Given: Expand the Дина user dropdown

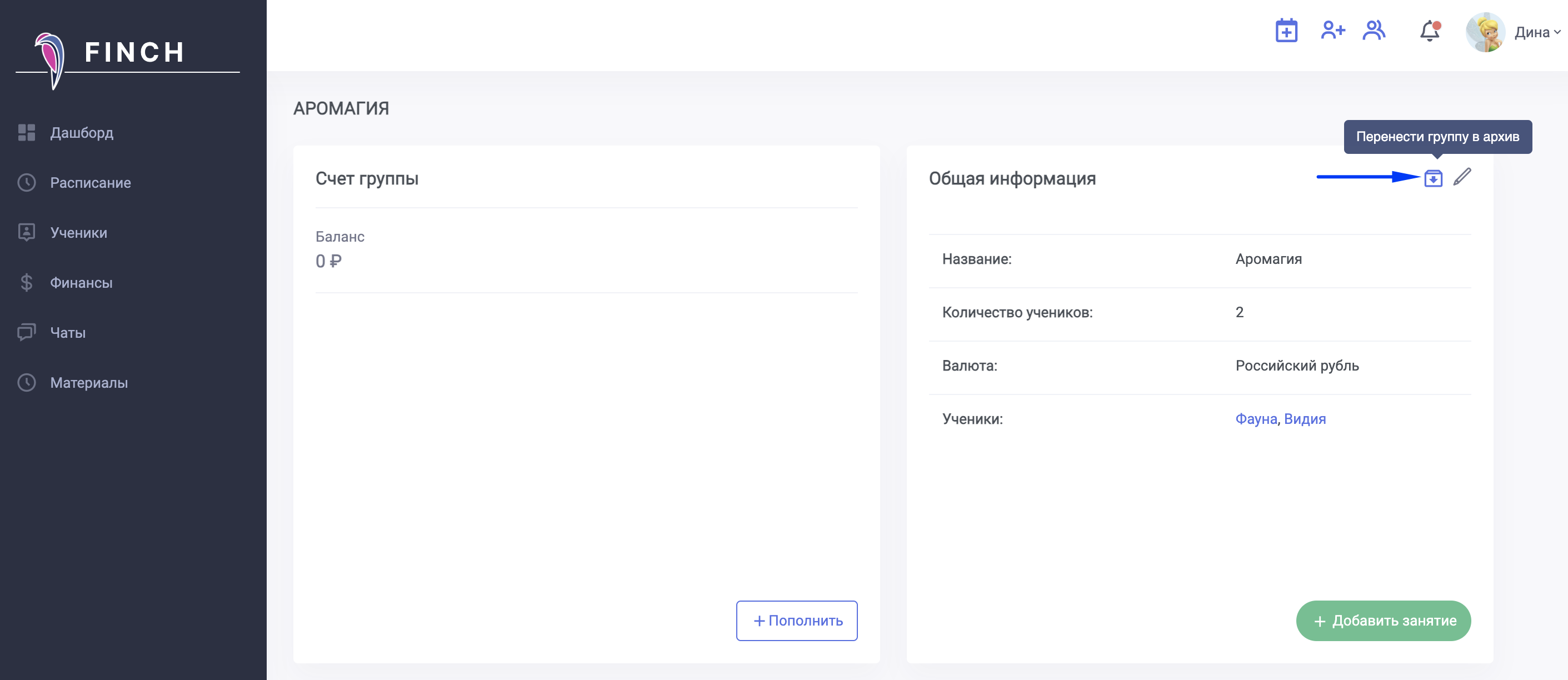Looking at the screenshot, I should pos(1537,32).
